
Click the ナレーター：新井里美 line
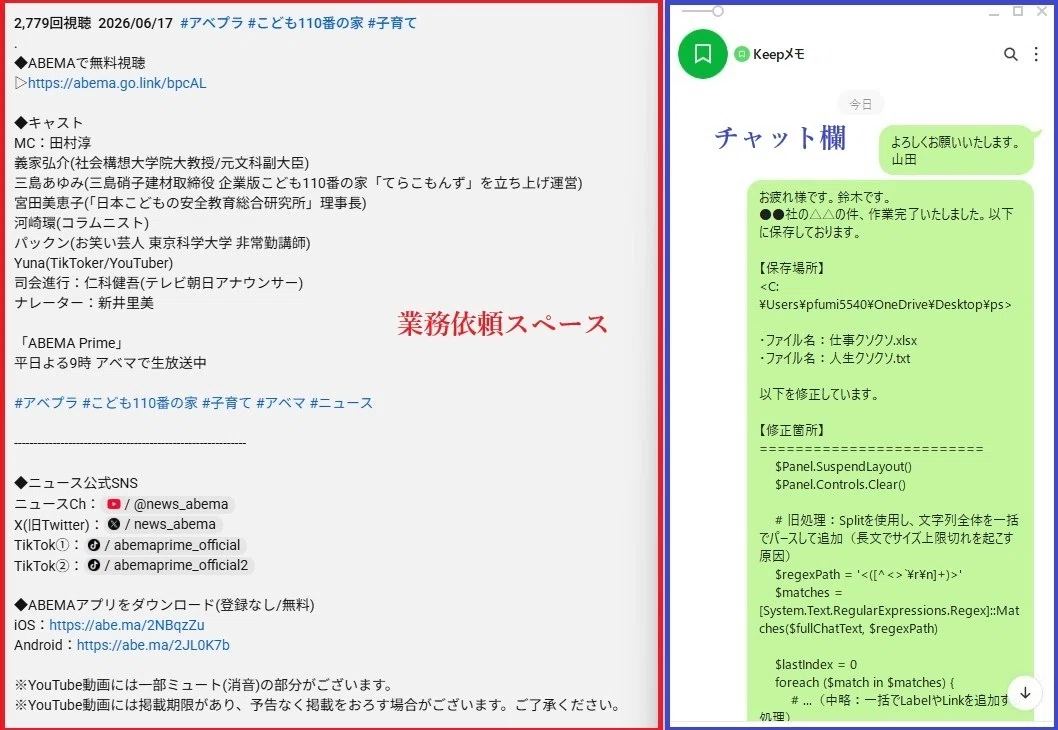click(84, 303)
